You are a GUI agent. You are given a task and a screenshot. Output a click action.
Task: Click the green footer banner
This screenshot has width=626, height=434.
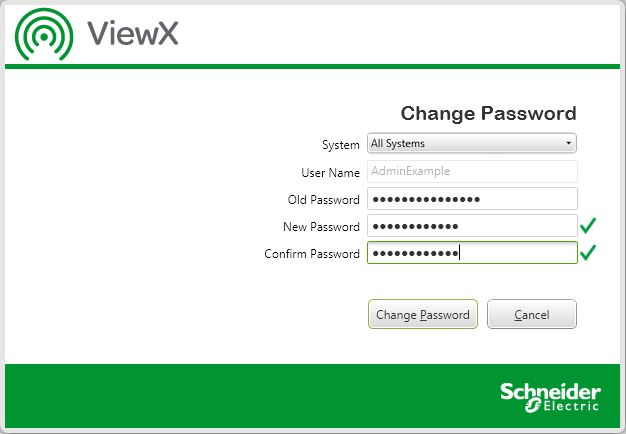pos(250,395)
